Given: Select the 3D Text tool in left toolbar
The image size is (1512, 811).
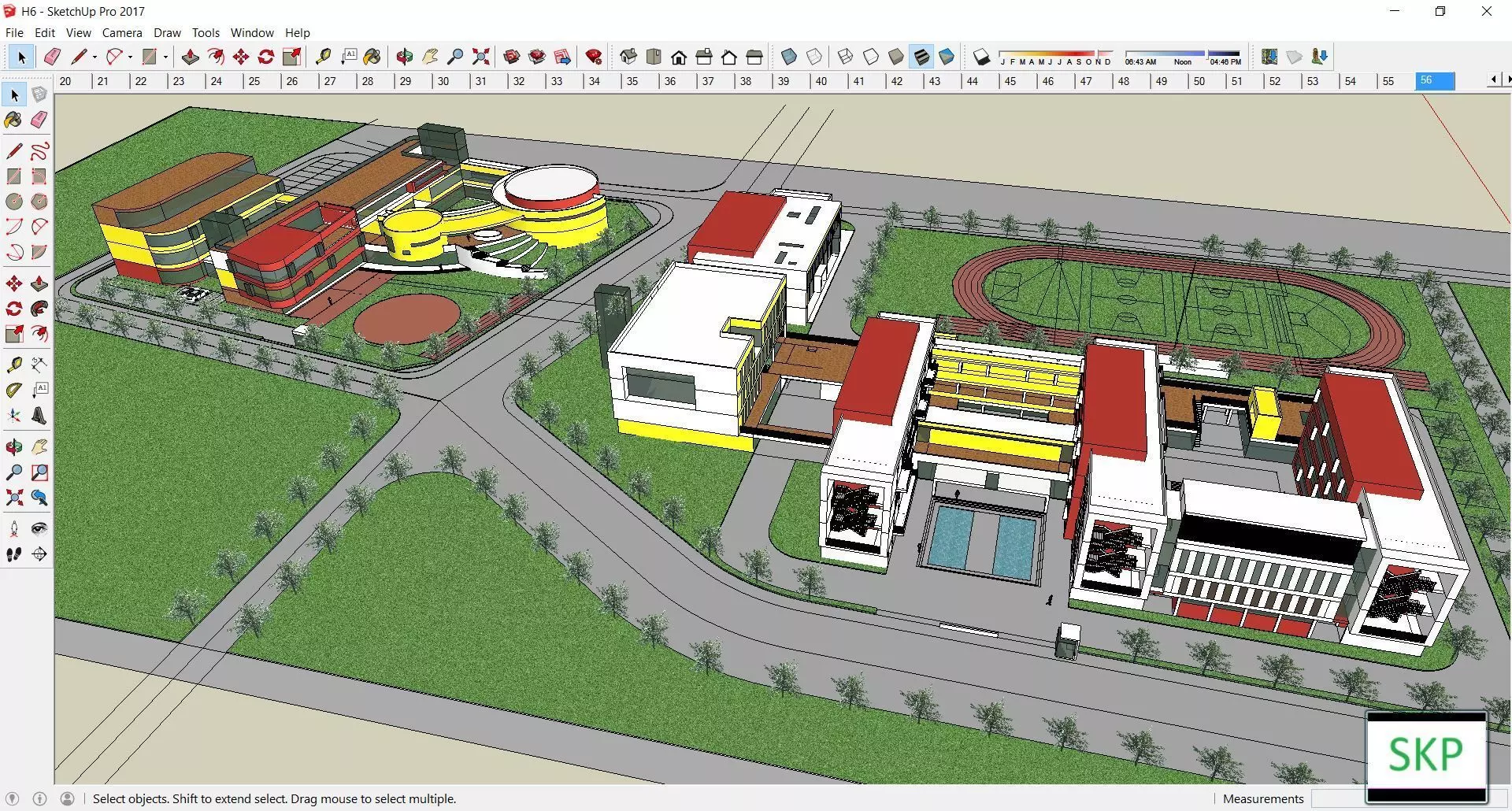Looking at the screenshot, I should (39, 416).
